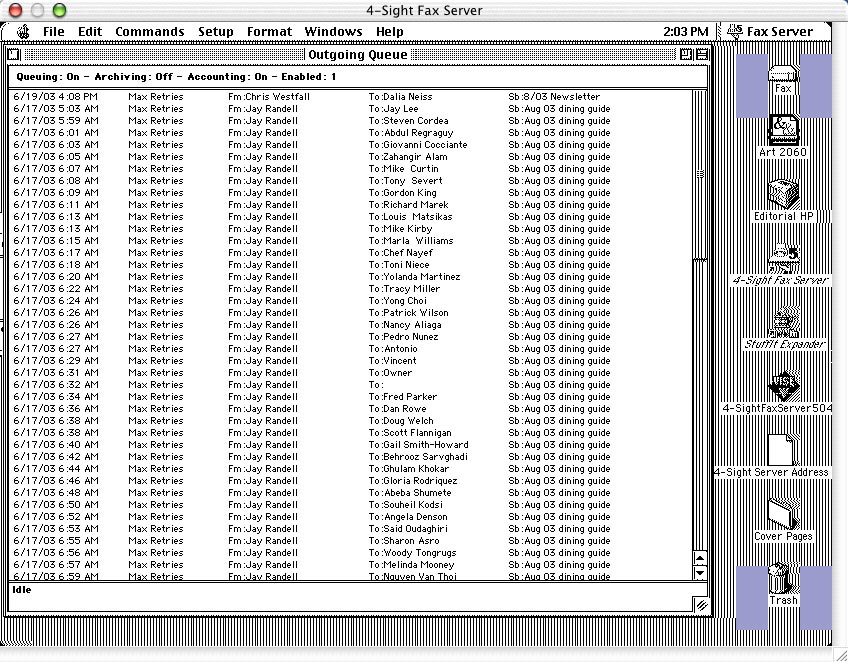Select the fax row to Patrick Wilson
Viewport: 848px width, 662px height.
coord(350,313)
